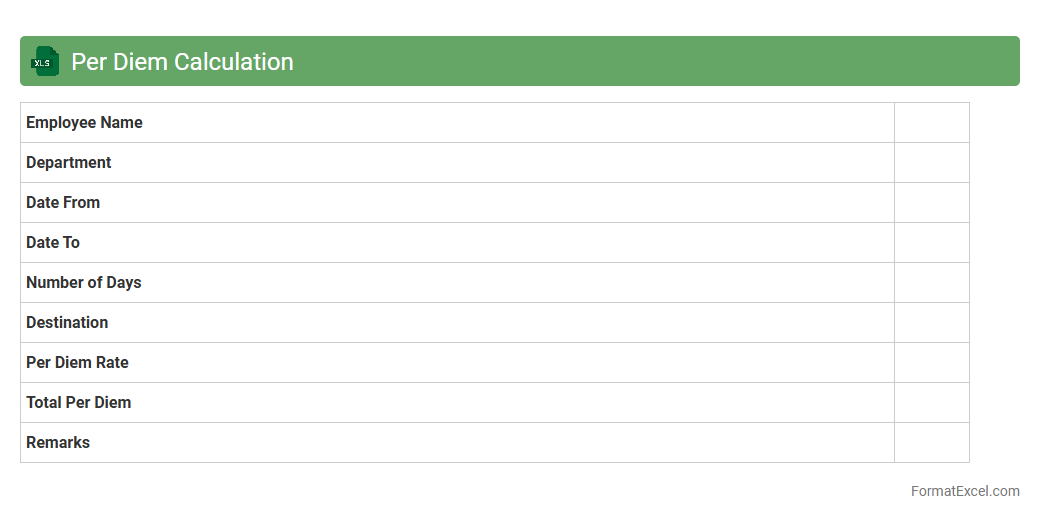Click the XLS file icon in header

(x=45, y=62)
